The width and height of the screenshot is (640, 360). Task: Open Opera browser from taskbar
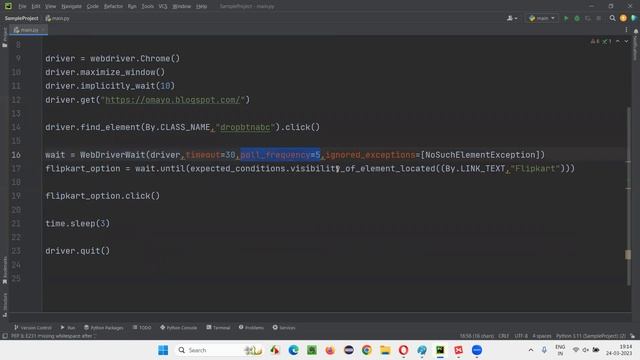[403, 350]
